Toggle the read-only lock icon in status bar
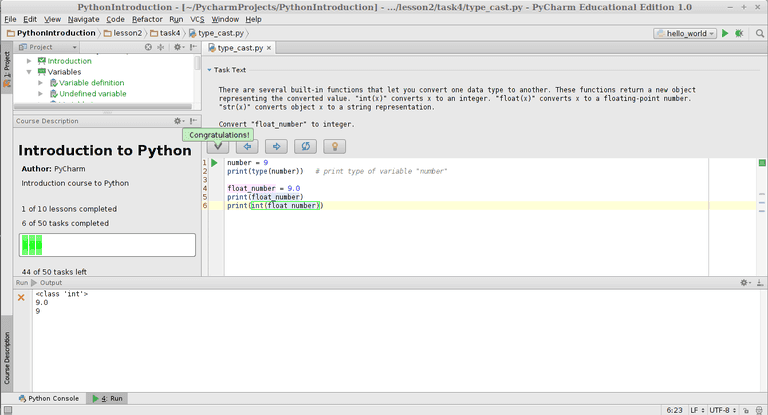The image size is (768, 415). click(745, 410)
